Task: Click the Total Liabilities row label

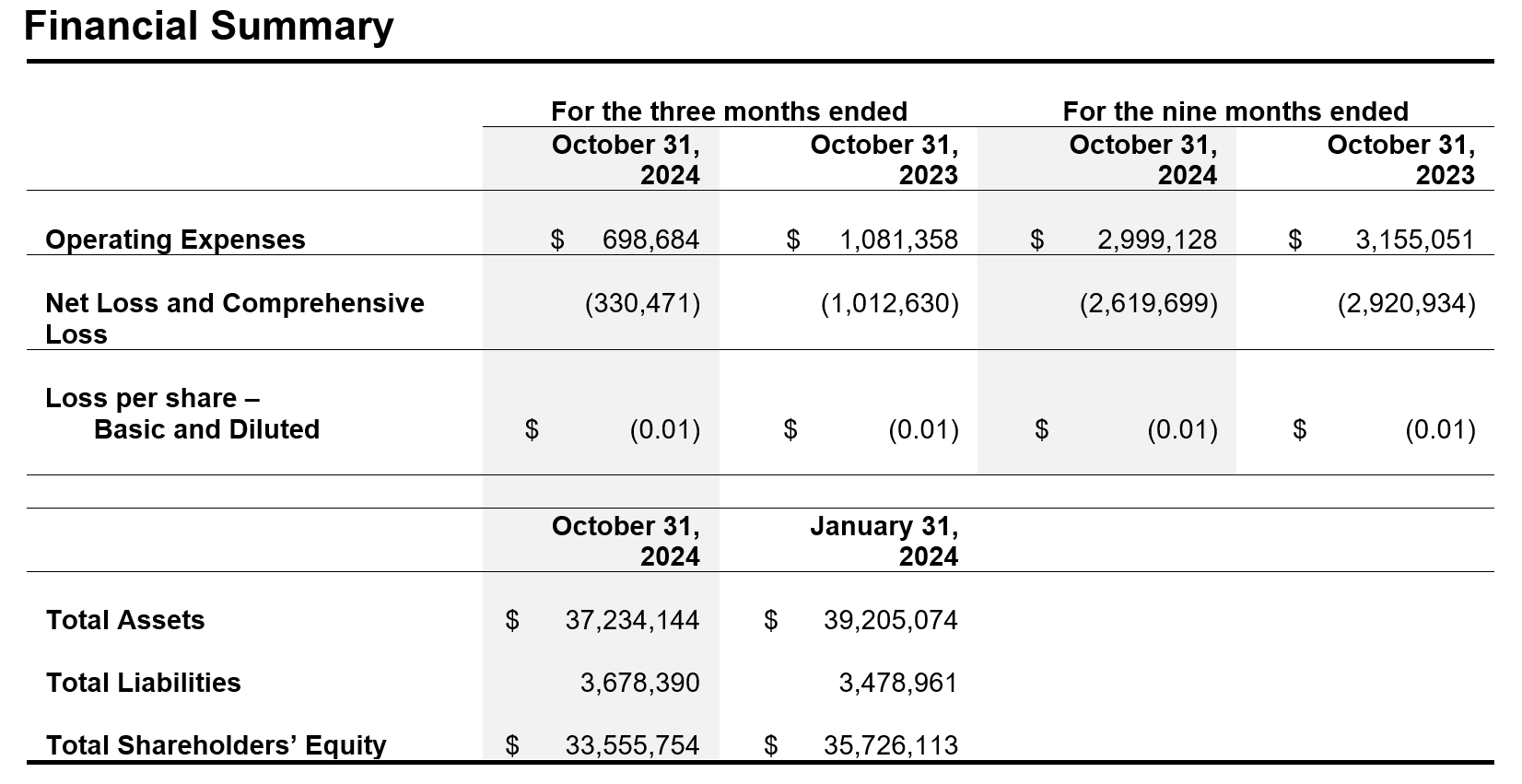Action: [143, 683]
